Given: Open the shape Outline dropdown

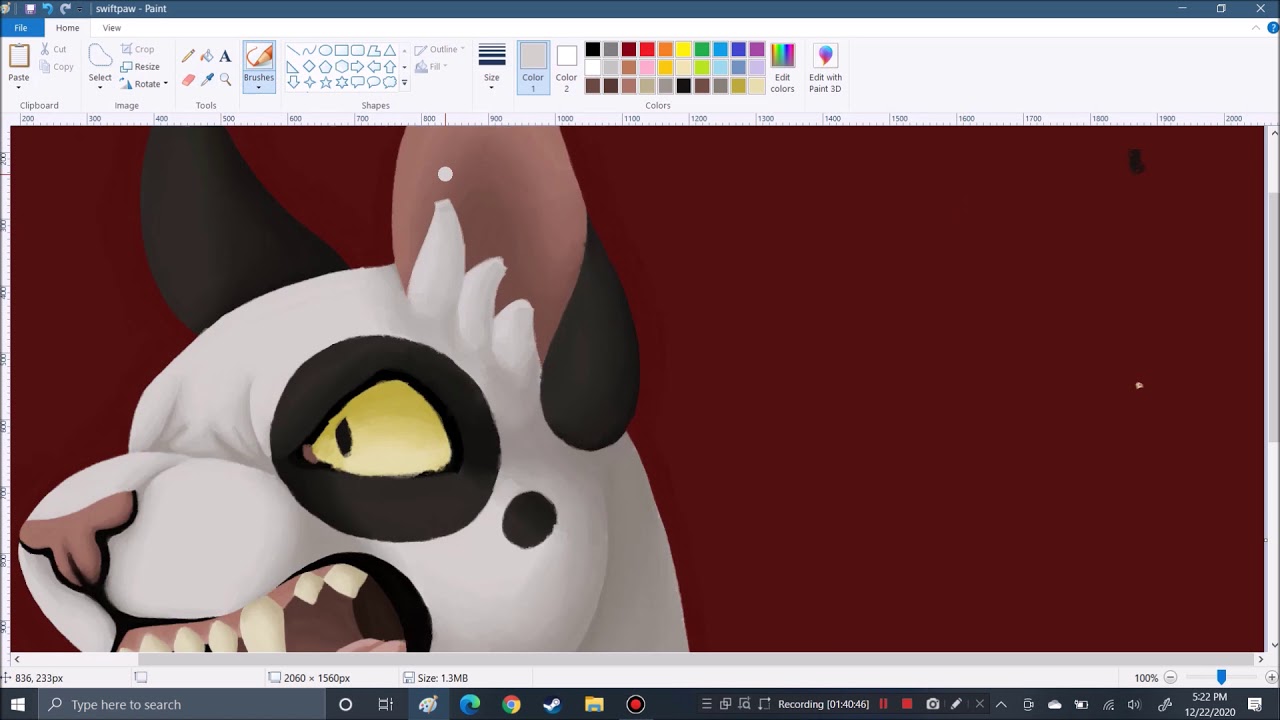Looking at the screenshot, I should pyautogui.click(x=440, y=49).
